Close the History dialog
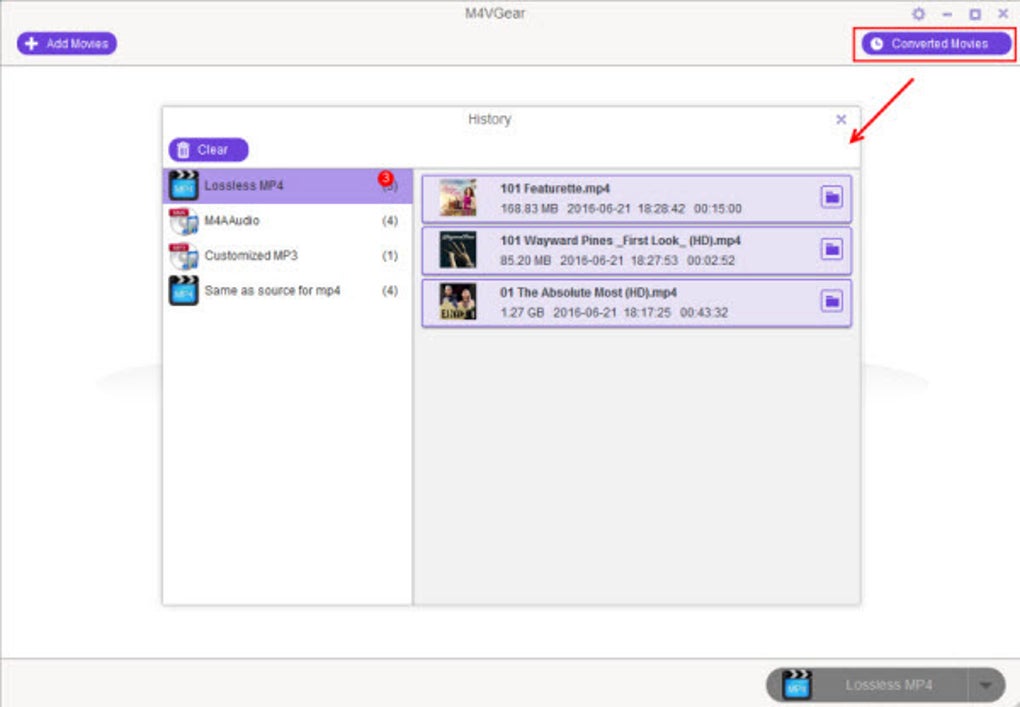Viewport: 1020px width, 707px height. 841,120
